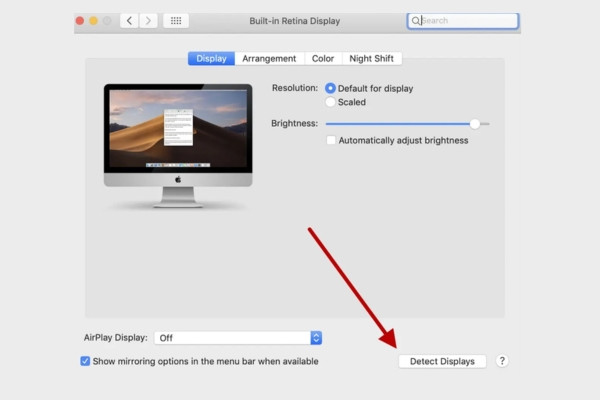This screenshot has width=600, height=400.
Task: Click the Resolution: label
Action: tap(295, 88)
